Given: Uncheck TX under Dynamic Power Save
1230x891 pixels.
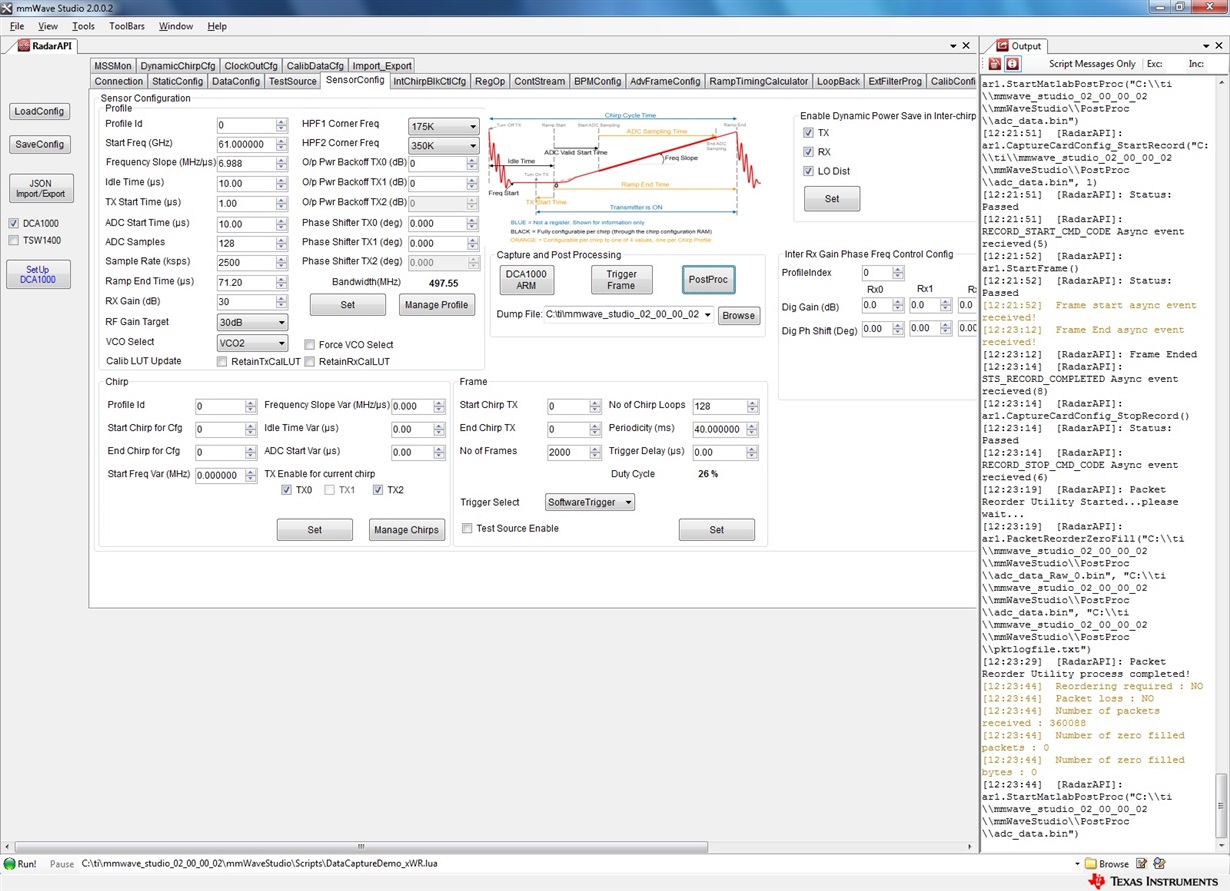Looking at the screenshot, I should click(x=809, y=133).
